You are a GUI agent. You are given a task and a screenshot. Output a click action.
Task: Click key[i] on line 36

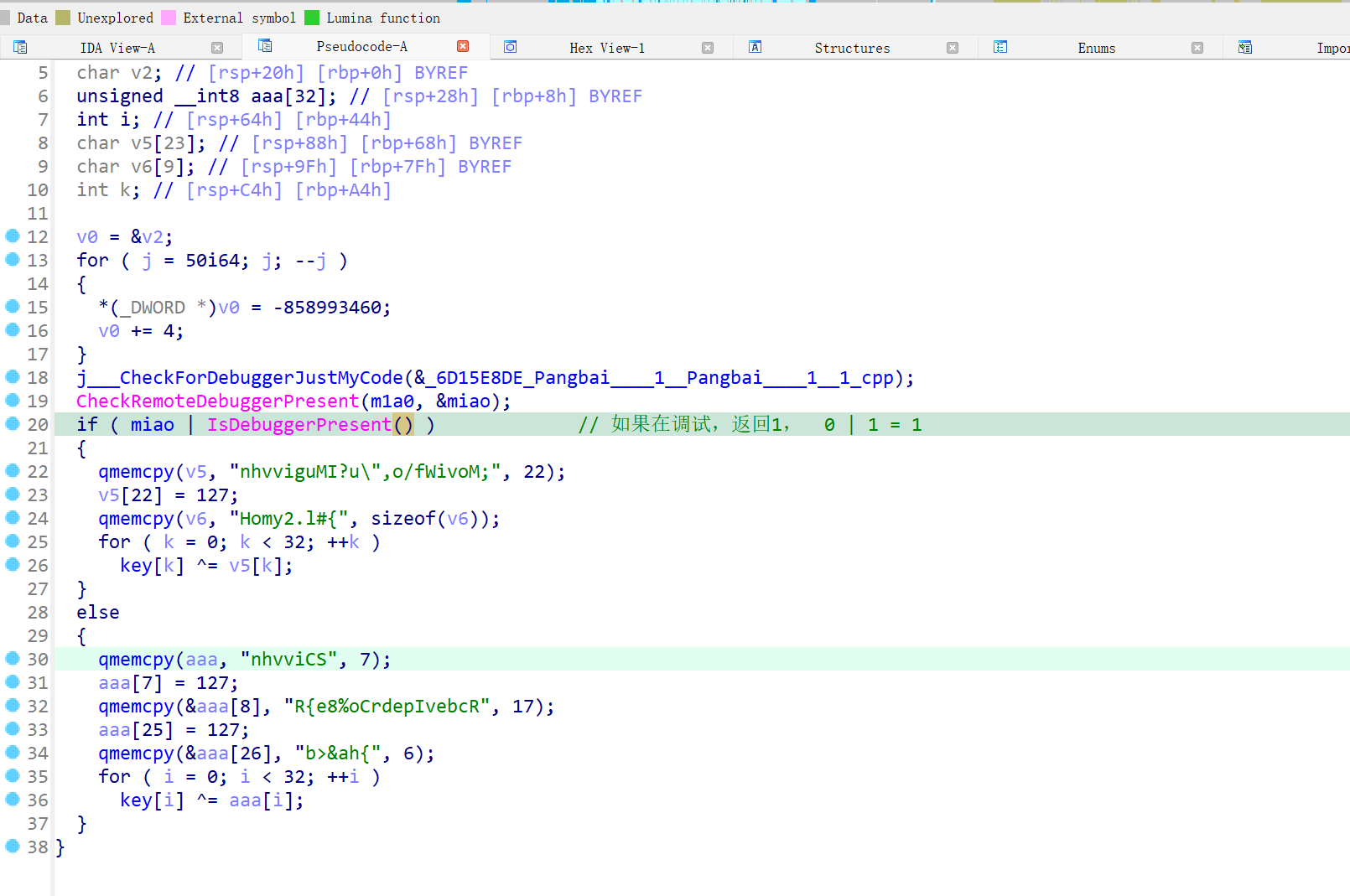coord(153,800)
